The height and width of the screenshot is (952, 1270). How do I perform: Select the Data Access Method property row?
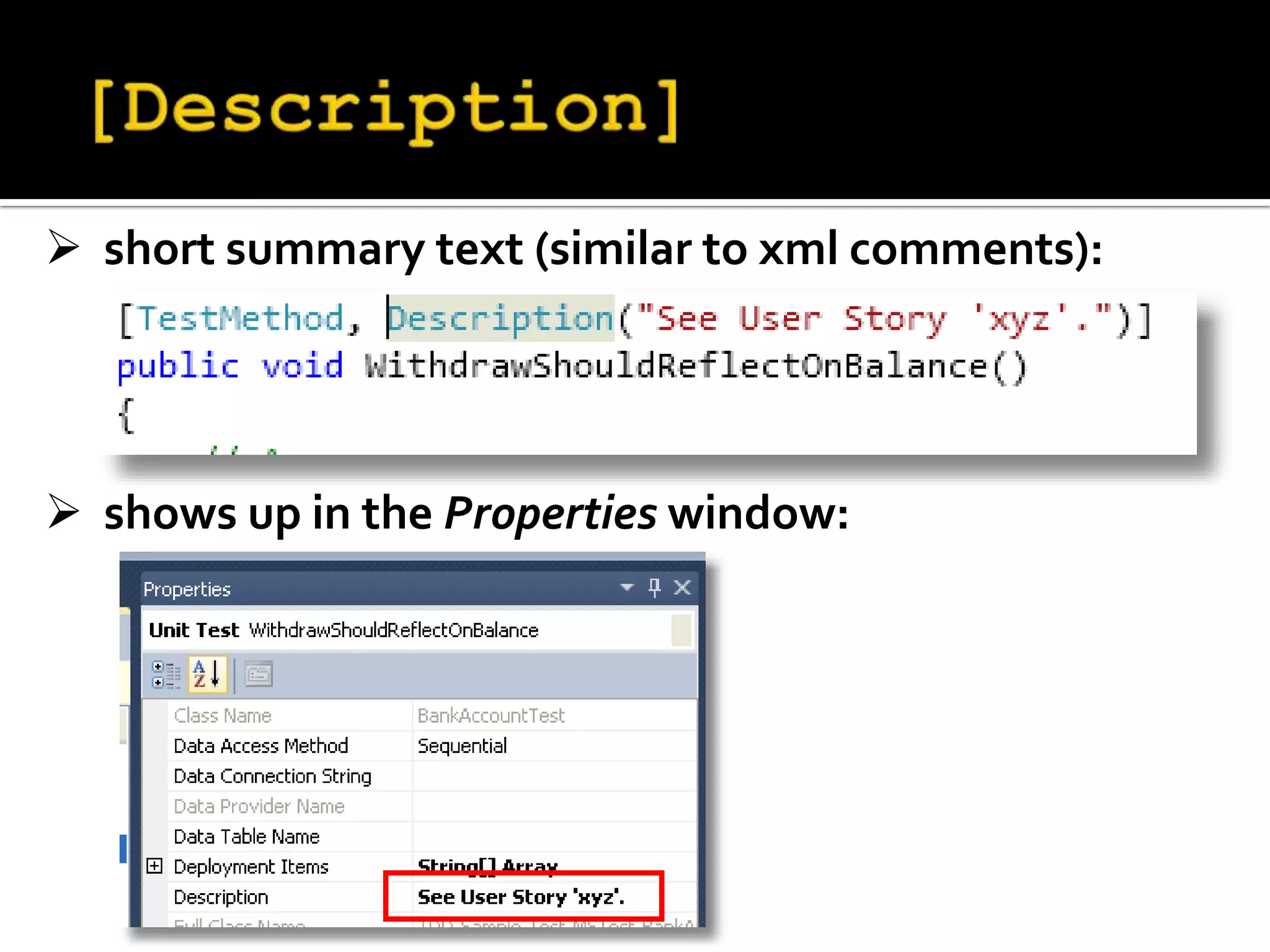pos(260,746)
